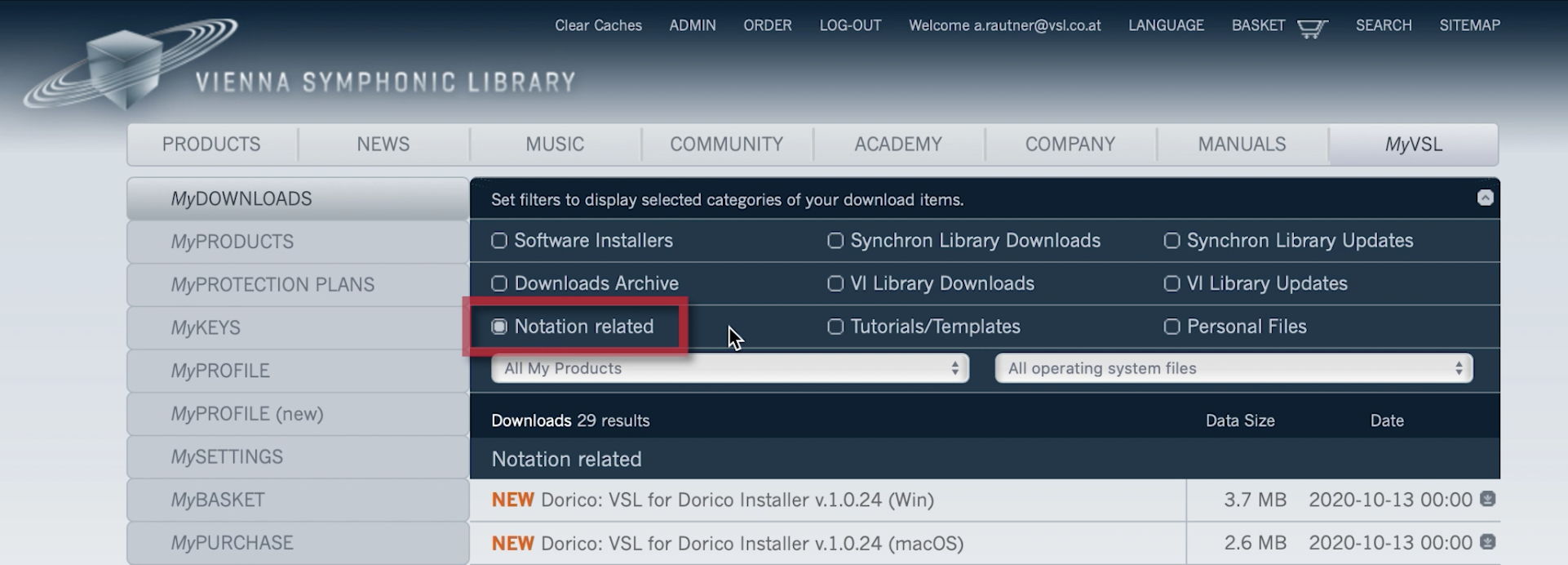Screen dimensions: 1568x565
Task: Open MyKEYS in the sidebar
Action: click(x=298, y=327)
